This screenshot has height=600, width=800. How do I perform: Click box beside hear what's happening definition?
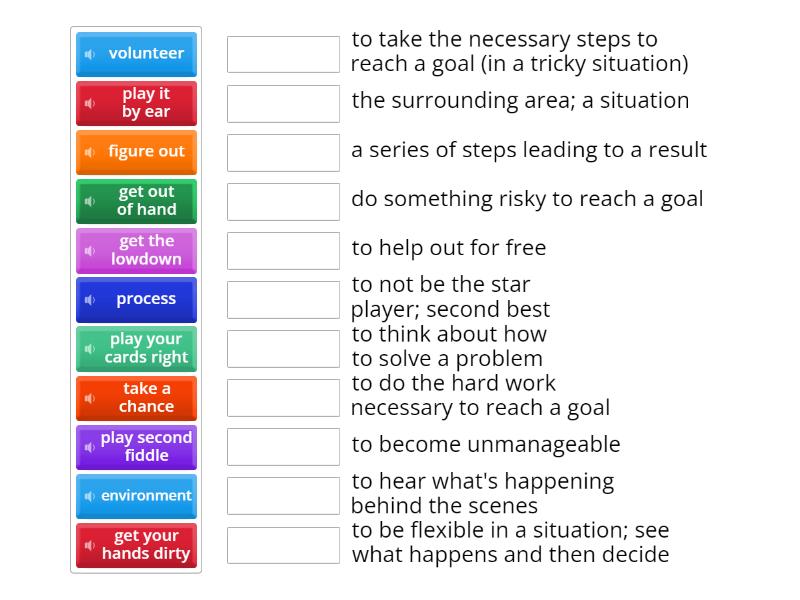pyautogui.click(x=283, y=496)
